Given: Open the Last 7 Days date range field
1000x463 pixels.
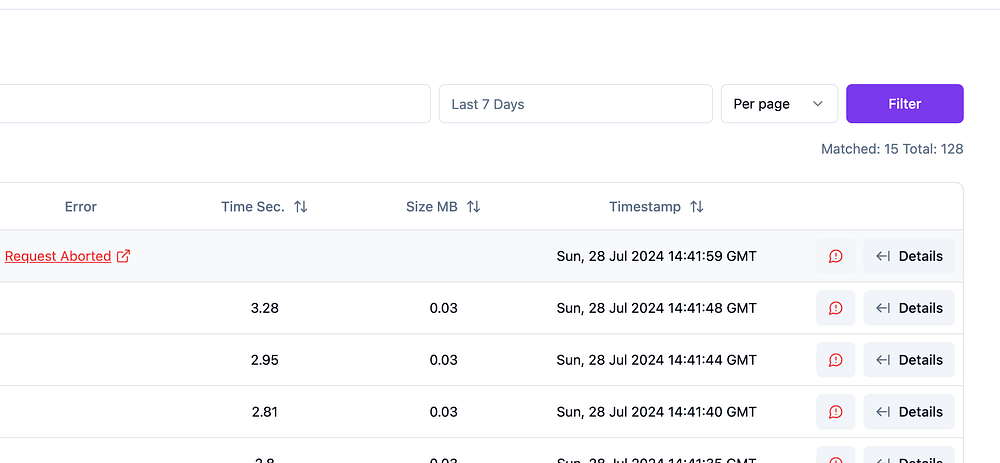Looking at the screenshot, I should pyautogui.click(x=575, y=104).
